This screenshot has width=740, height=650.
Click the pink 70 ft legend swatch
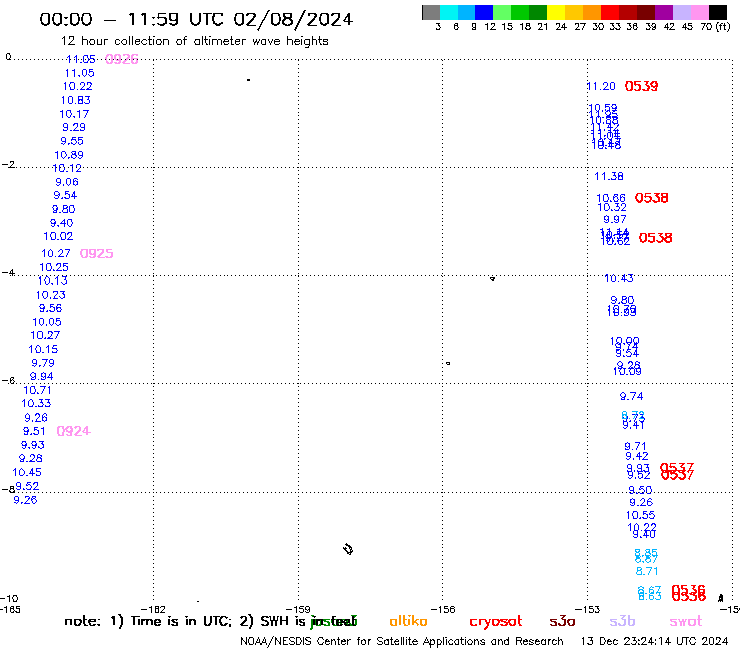pyautogui.click(x=699, y=12)
